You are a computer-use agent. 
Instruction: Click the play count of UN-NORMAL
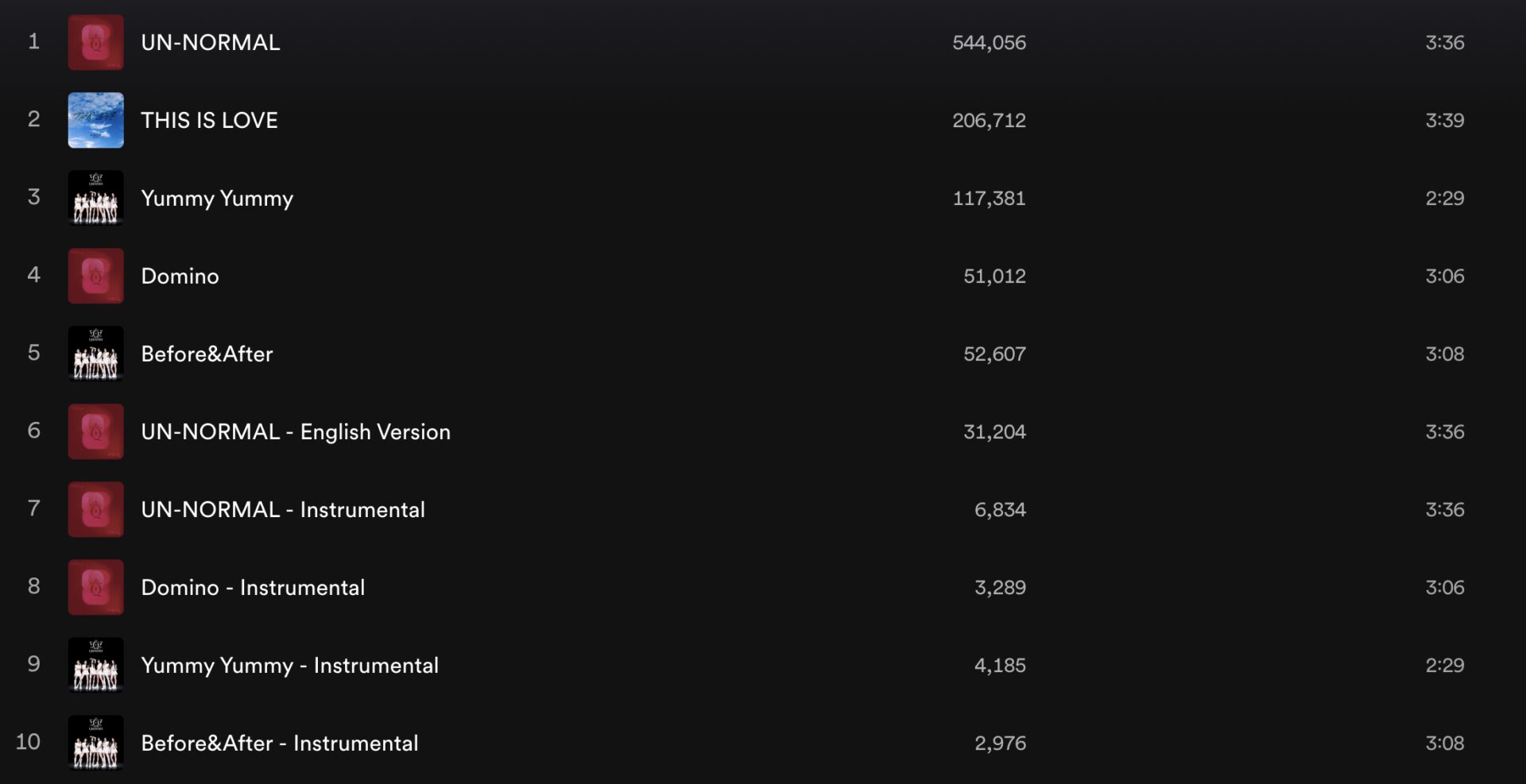coord(990,42)
